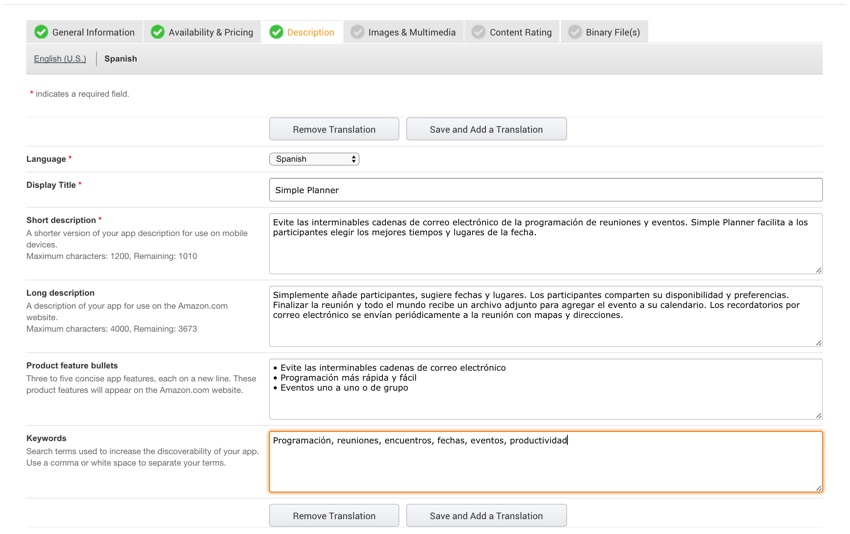Click into the Short description text area

click(545, 243)
